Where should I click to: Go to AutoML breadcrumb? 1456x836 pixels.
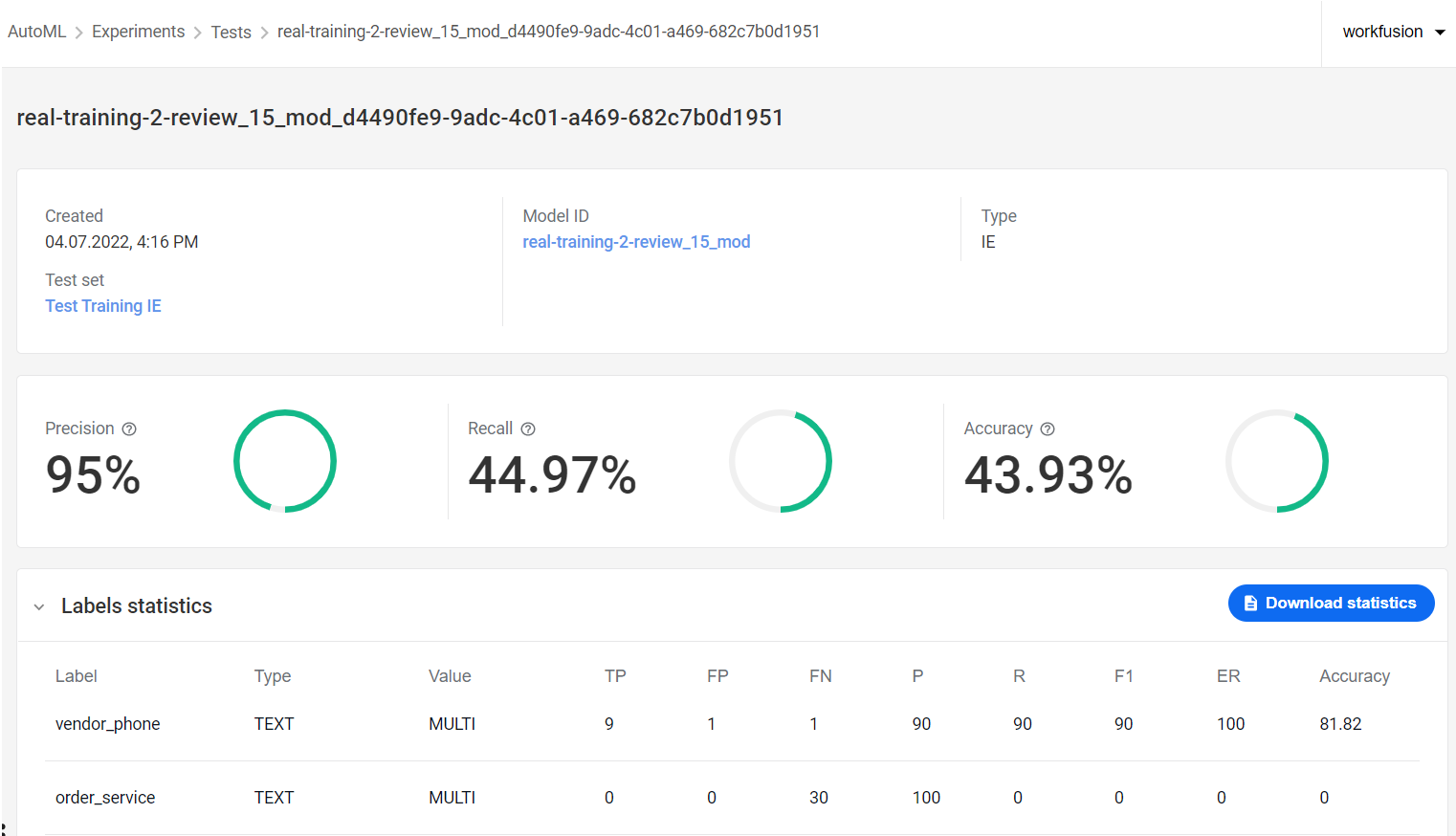pyautogui.click(x=37, y=32)
